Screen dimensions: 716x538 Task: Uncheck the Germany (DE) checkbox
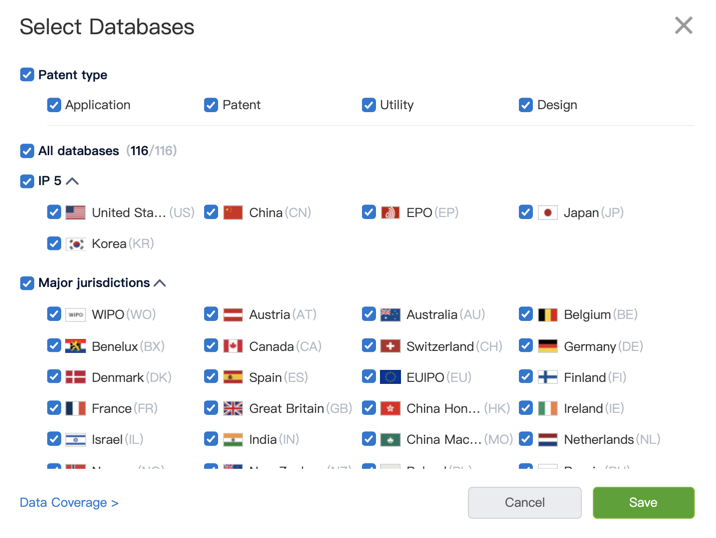(526, 346)
